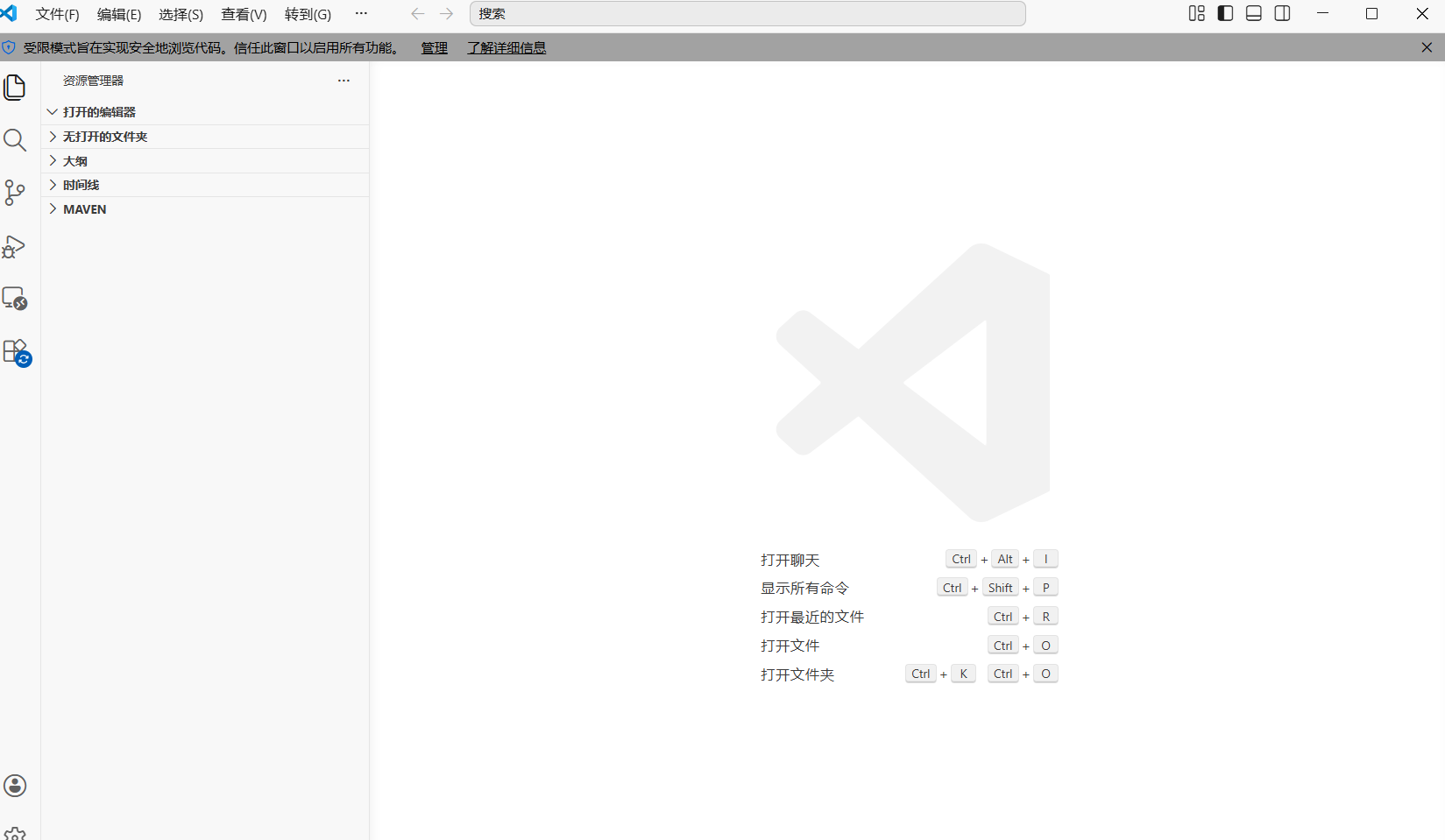This screenshot has width=1445, height=840.
Task: Click the Alt key label
Action: point(1005,559)
